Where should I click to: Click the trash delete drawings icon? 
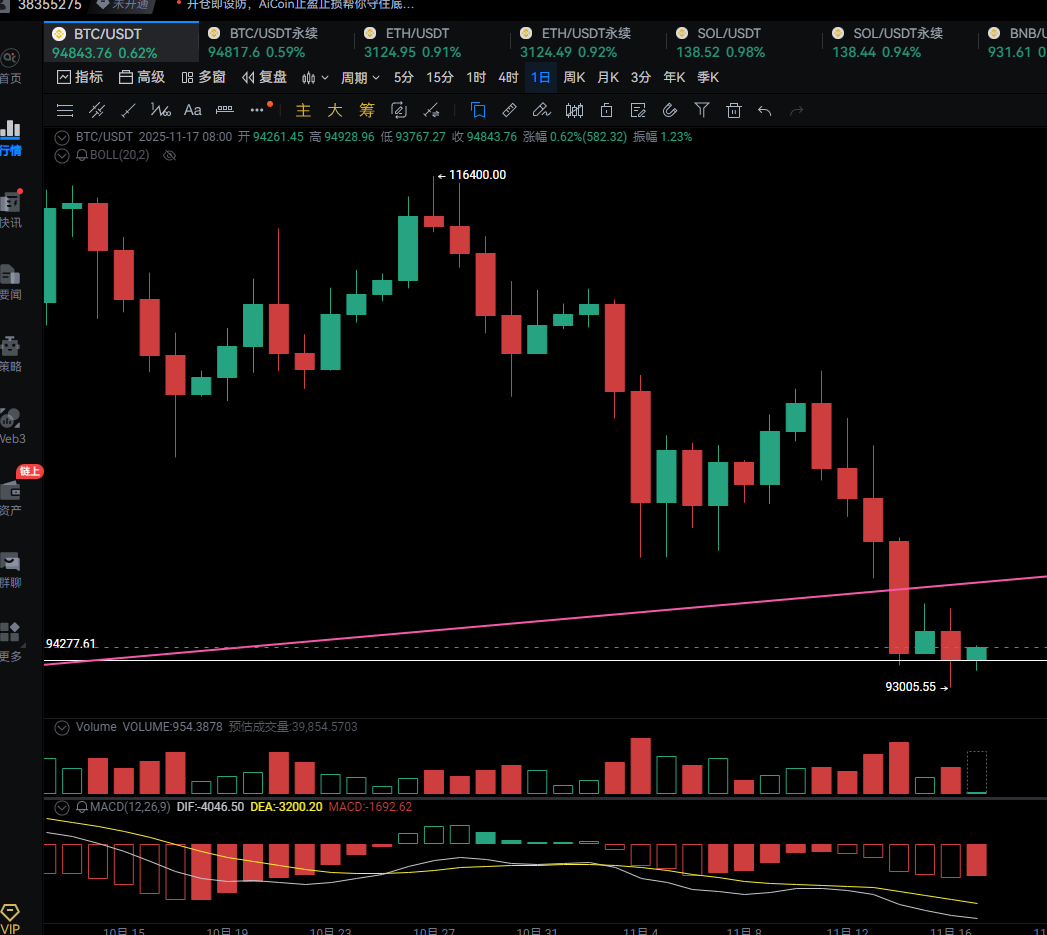click(x=734, y=110)
